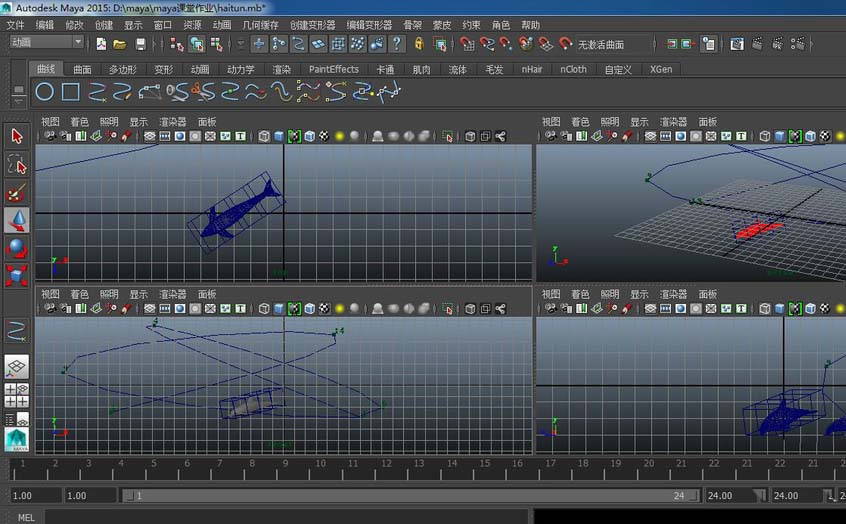The width and height of the screenshot is (846, 524).
Task: Click the NURBS square shelf icon
Action: [71, 92]
